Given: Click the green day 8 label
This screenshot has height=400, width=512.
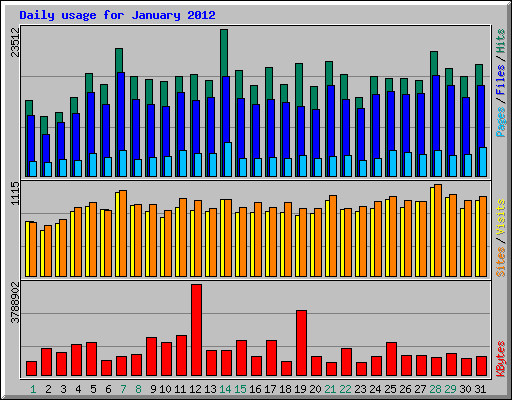Looking at the screenshot, I should pos(138,389).
